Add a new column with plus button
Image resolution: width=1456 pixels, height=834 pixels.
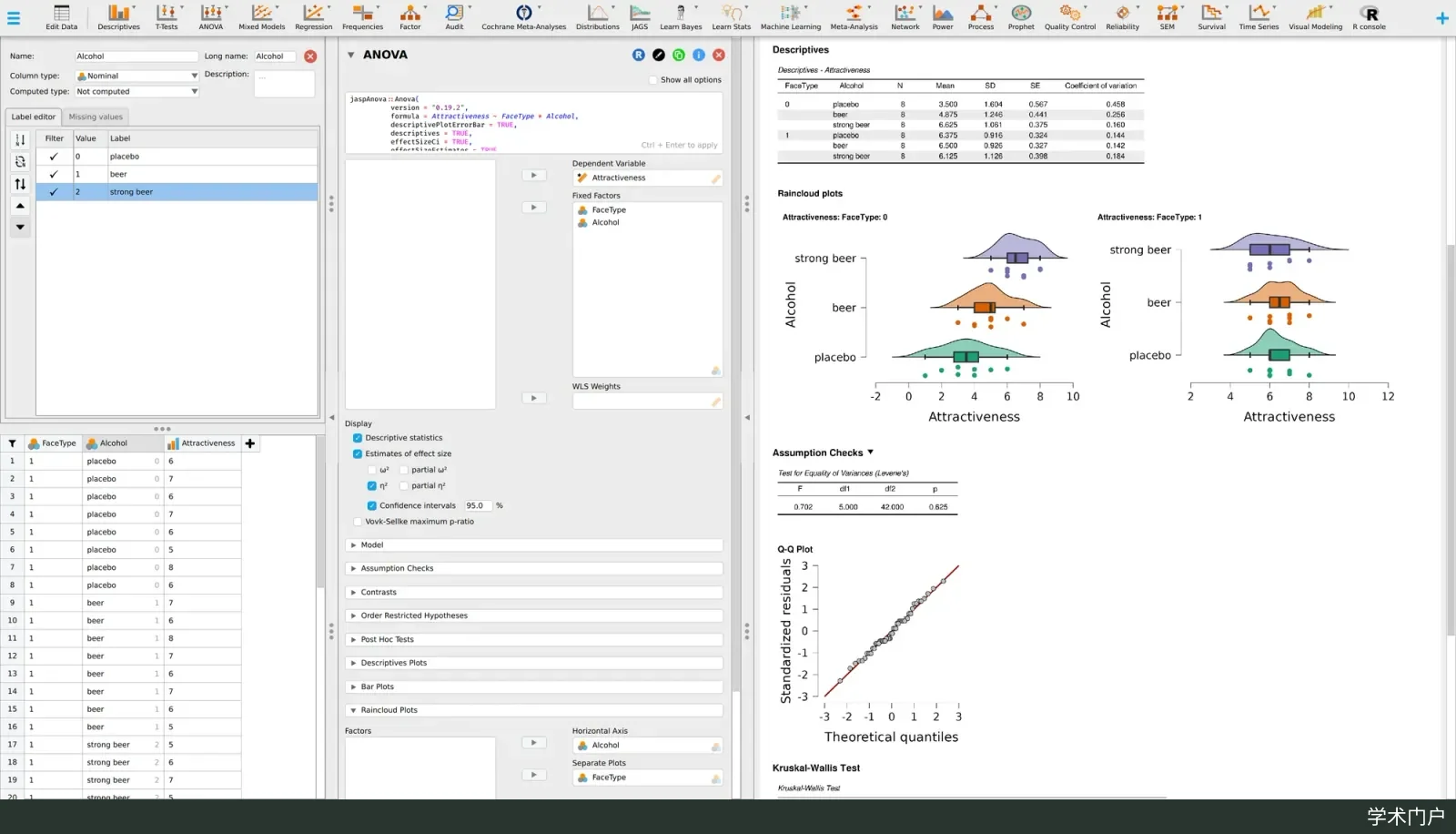250,443
